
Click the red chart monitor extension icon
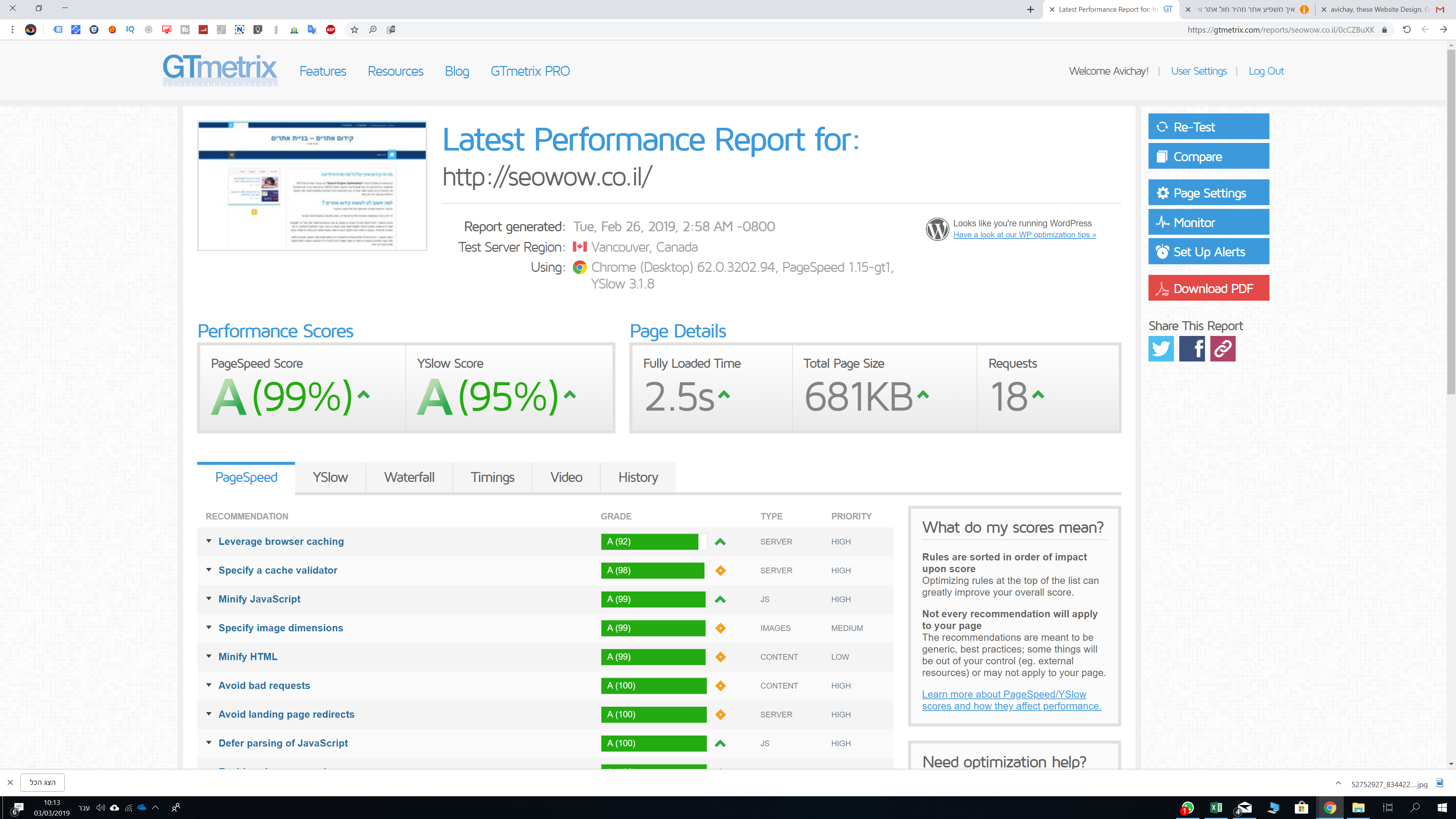pyautogui.click(x=167, y=30)
